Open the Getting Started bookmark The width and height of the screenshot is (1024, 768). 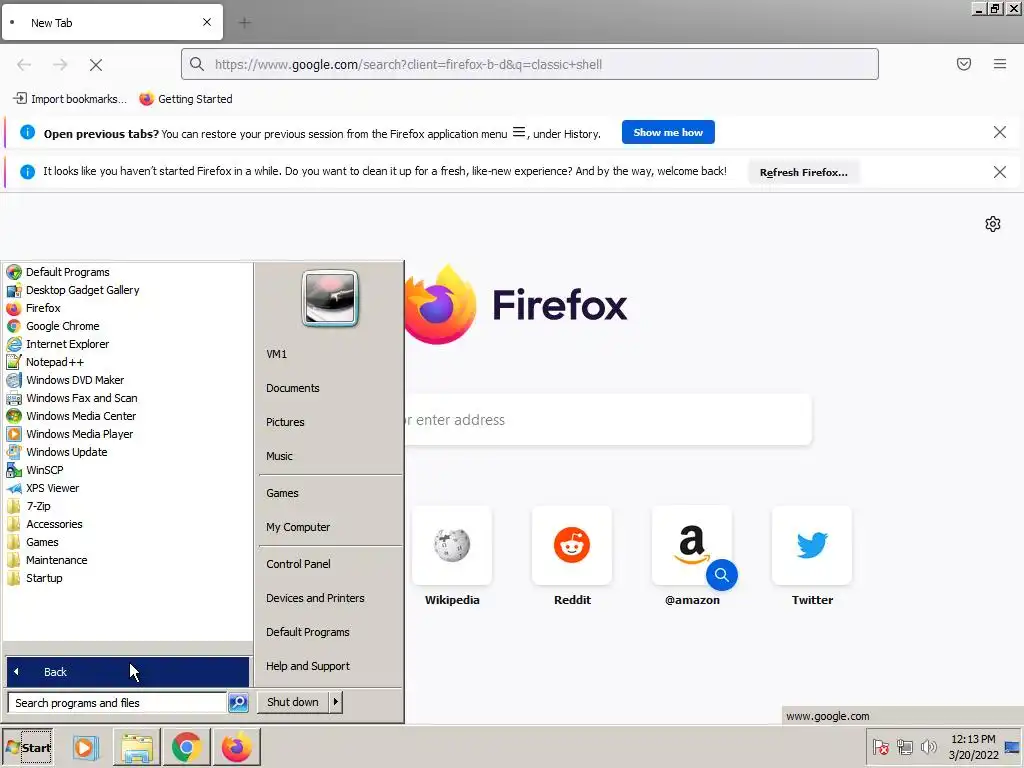[186, 99]
